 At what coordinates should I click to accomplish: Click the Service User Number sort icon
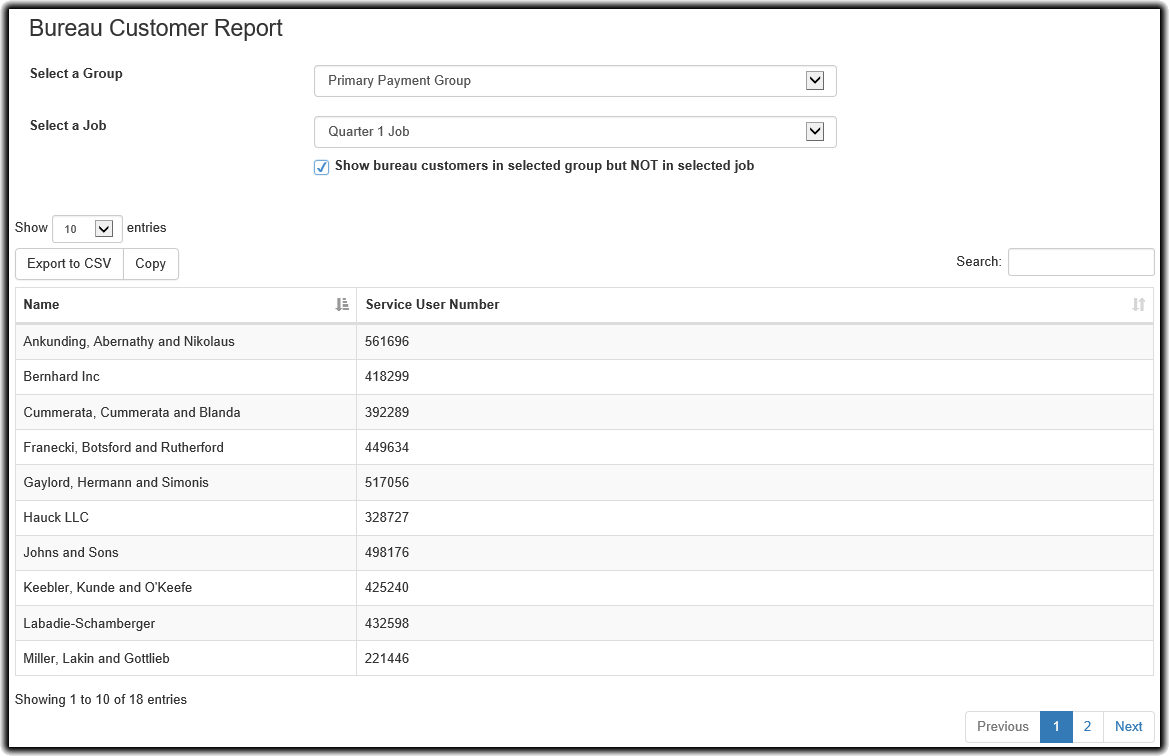tap(1138, 305)
